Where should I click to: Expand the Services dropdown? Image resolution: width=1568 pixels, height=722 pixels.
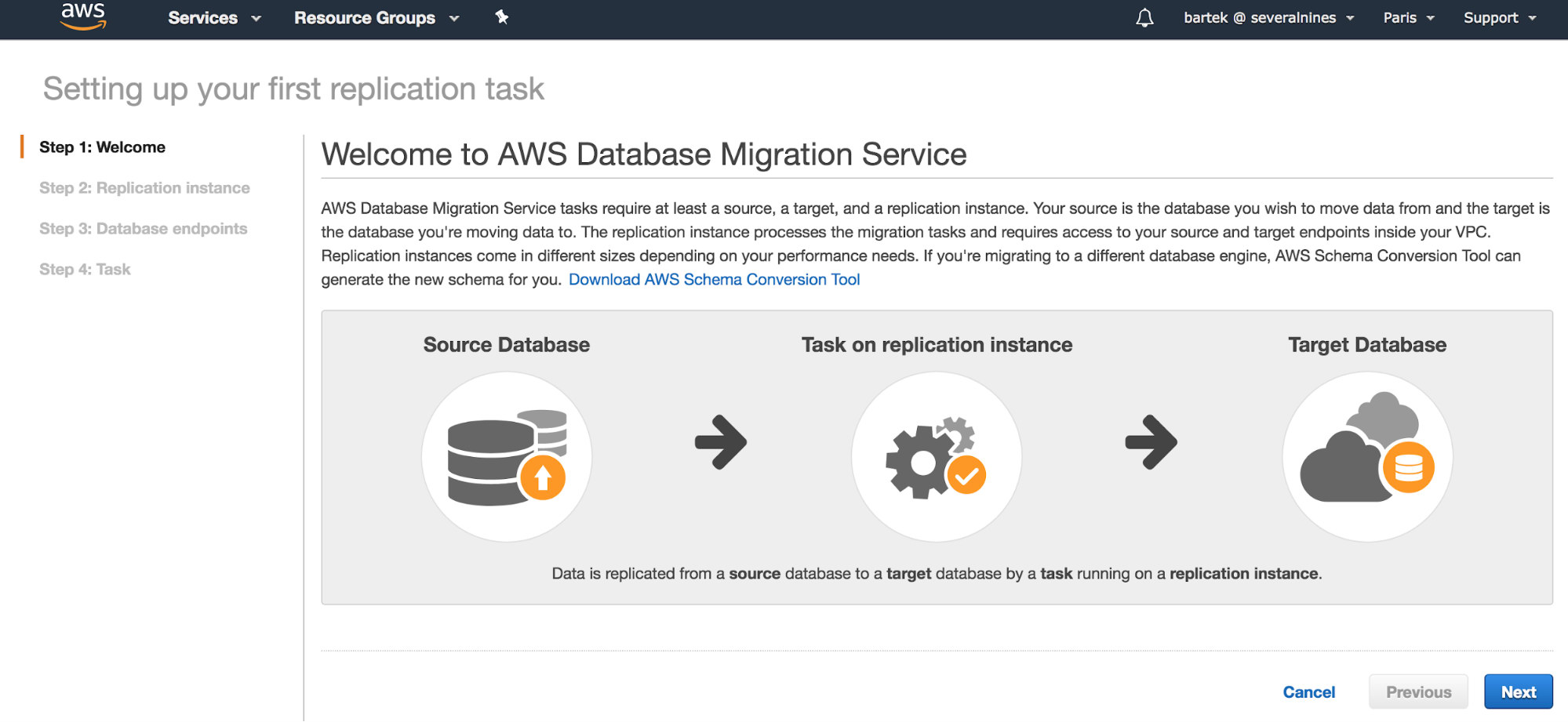click(x=214, y=18)
